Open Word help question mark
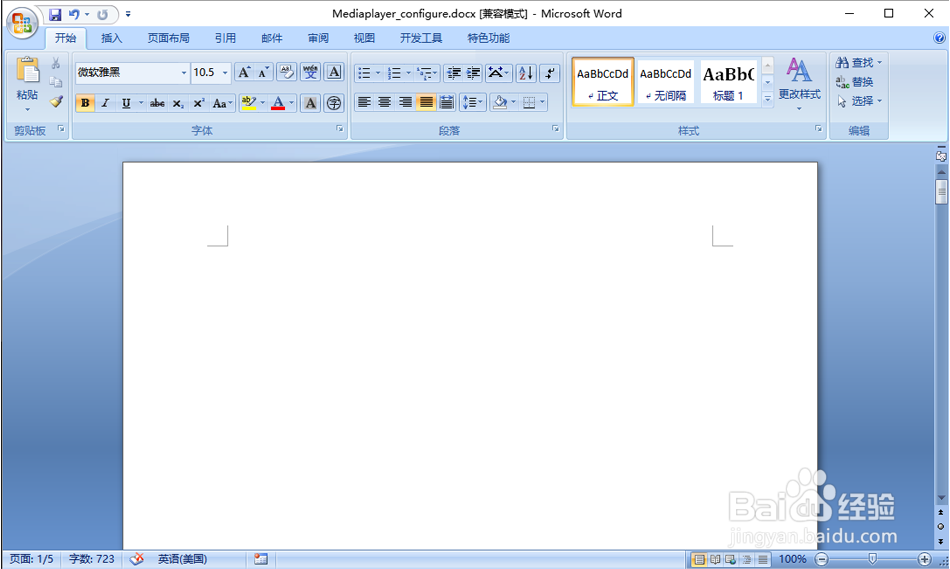This screenshot has width=950, height=569. click(x=939, y=38)
